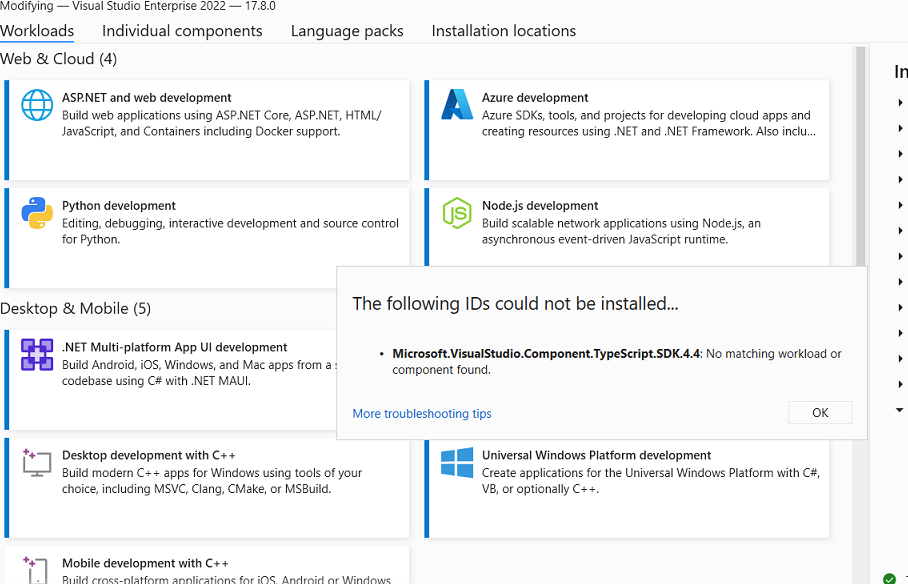Go to the Installation locations tab
Image resolution: width=908 pixels, height=584 pixels.
pyautogui.click(x=503, y=31)
